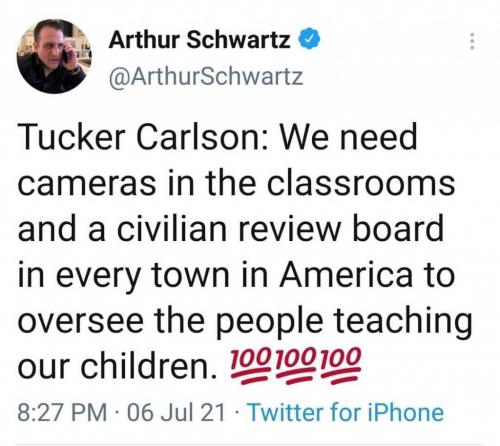Open the 8:27 PM timestamp
The image size is (500, 446).
pos(62,412)
